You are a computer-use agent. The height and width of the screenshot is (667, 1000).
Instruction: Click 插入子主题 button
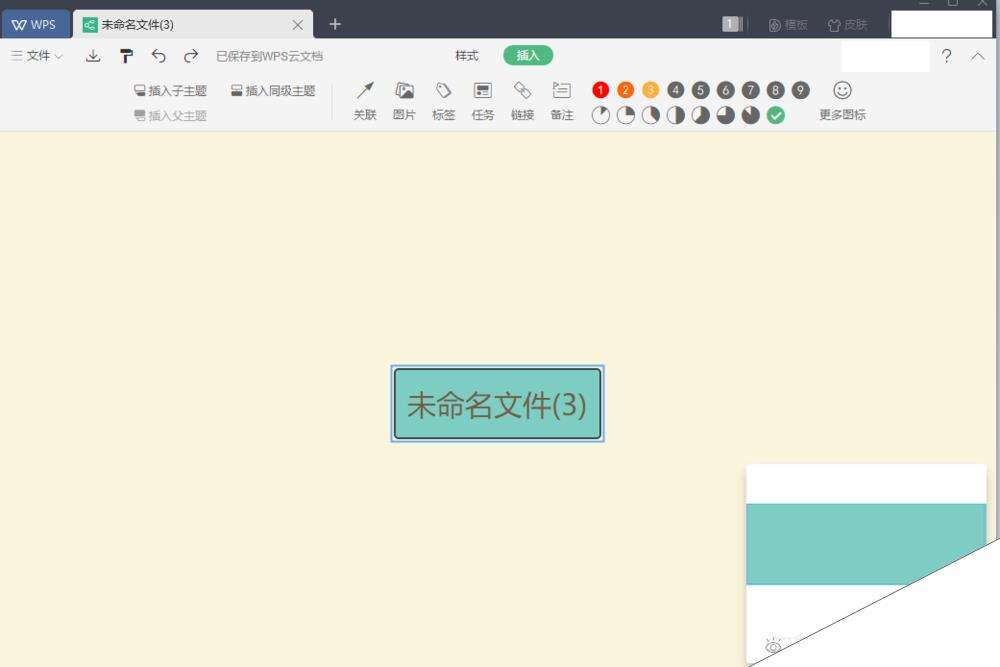point(170,91)
